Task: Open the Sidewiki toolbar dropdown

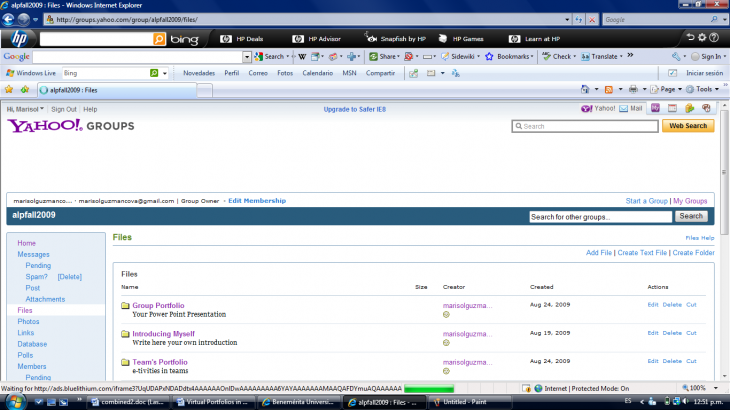Action: (460, 57)
